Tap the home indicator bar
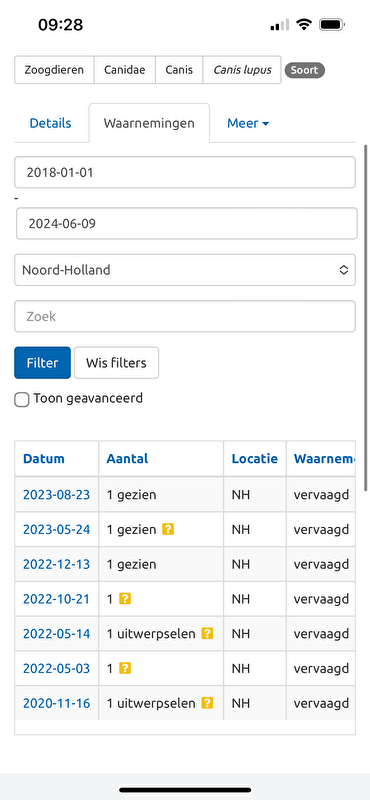 (185, 790)
